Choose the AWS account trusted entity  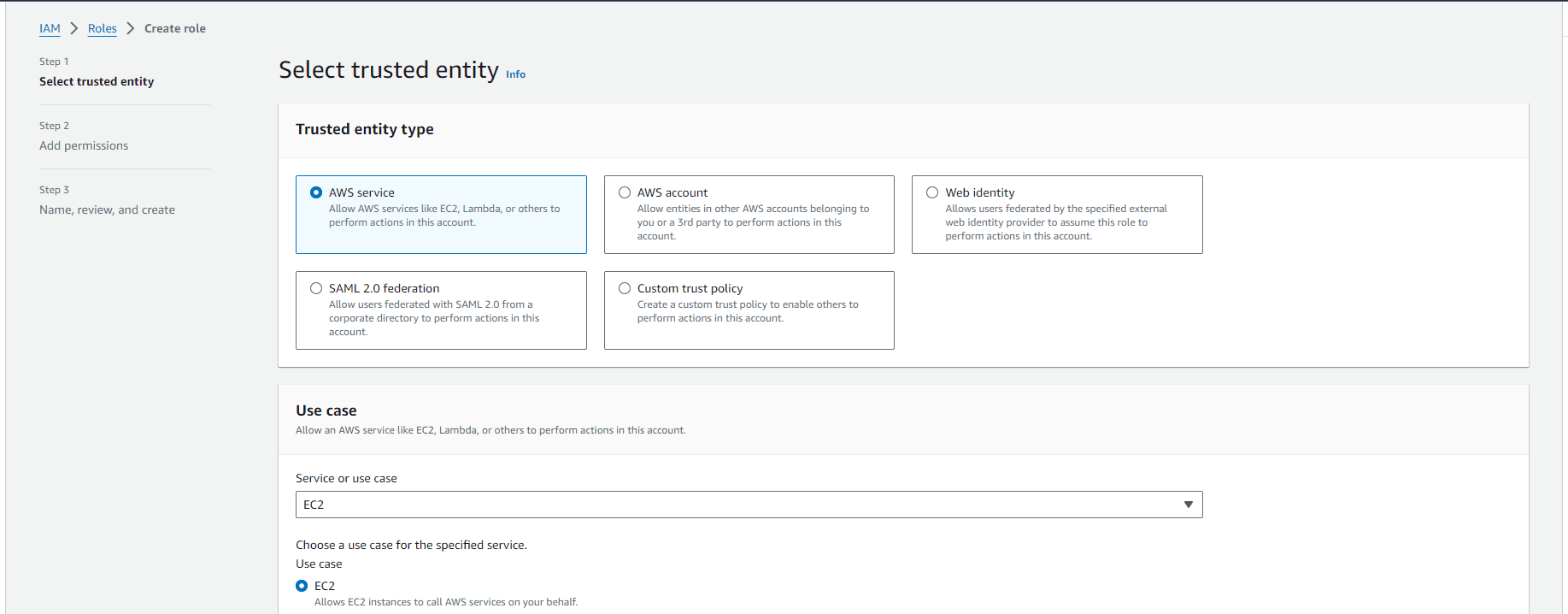pos(625,192)
